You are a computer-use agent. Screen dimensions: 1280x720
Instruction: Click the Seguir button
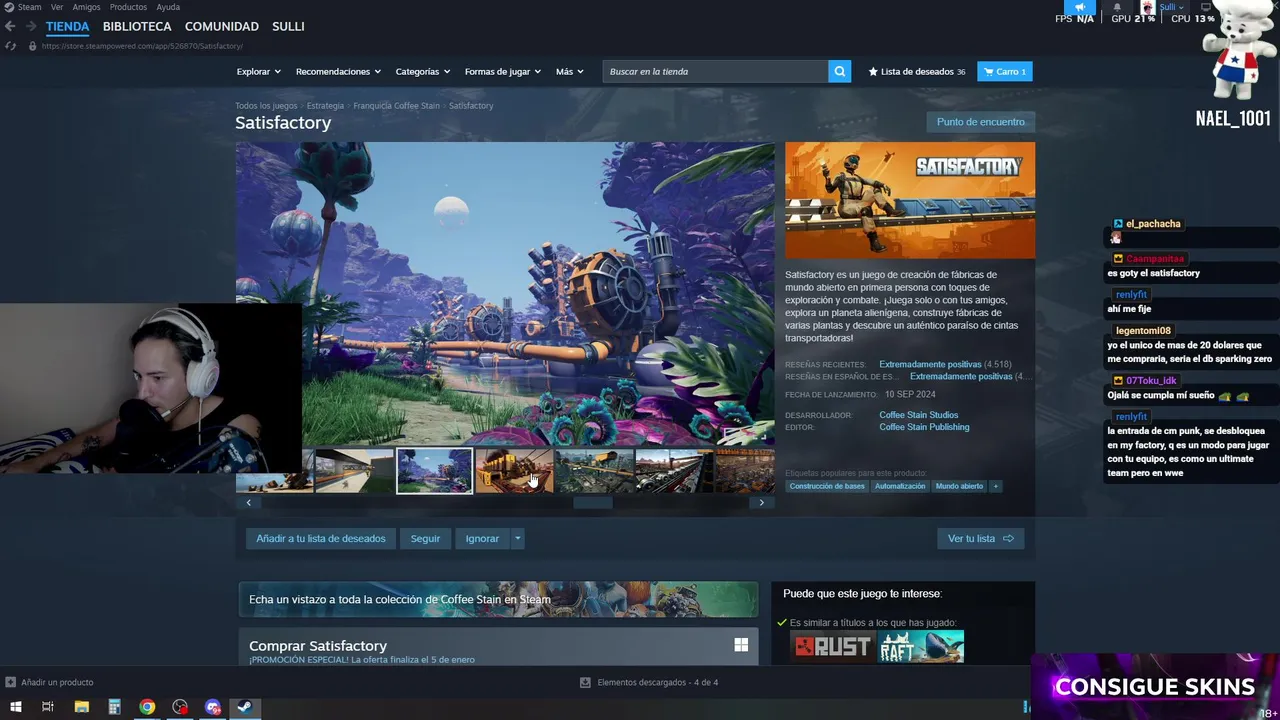425,538
